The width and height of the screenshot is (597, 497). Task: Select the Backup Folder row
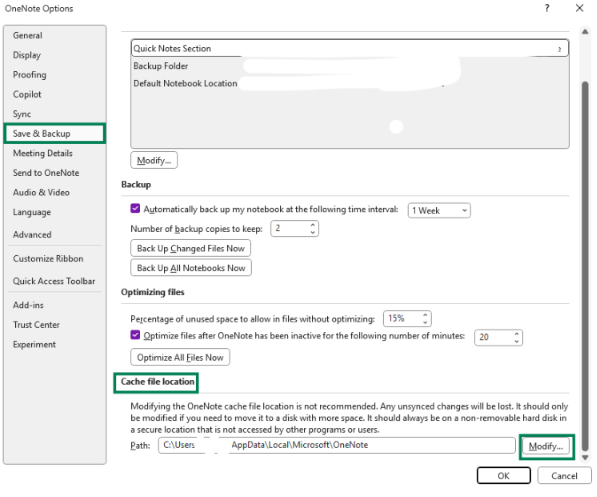(x=350, y=66)
